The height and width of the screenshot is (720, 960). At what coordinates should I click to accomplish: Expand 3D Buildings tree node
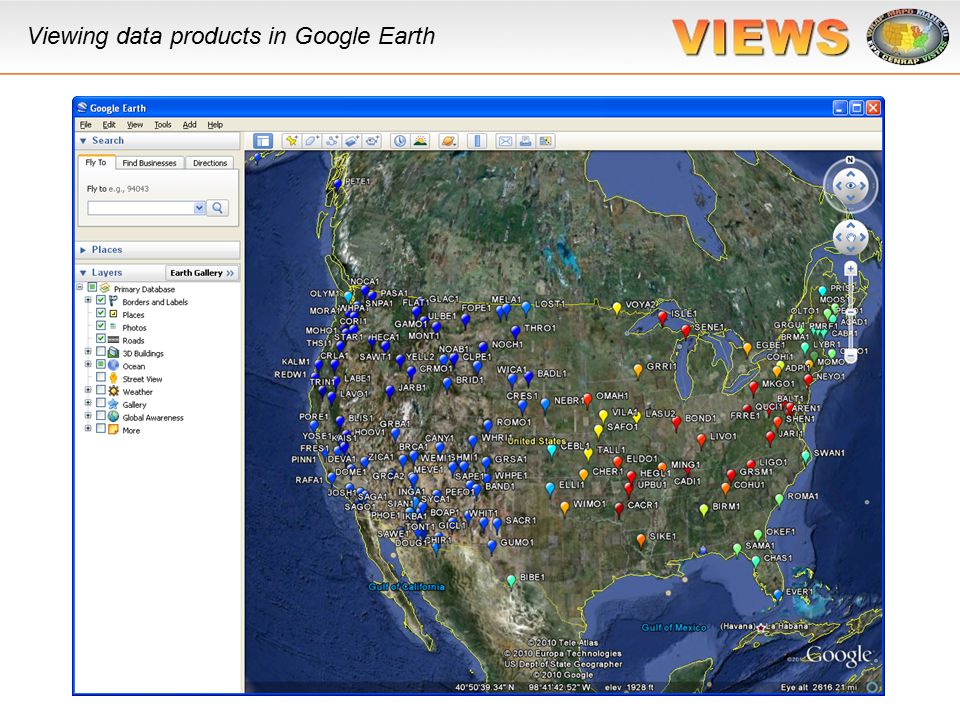[x=88, y=351]
